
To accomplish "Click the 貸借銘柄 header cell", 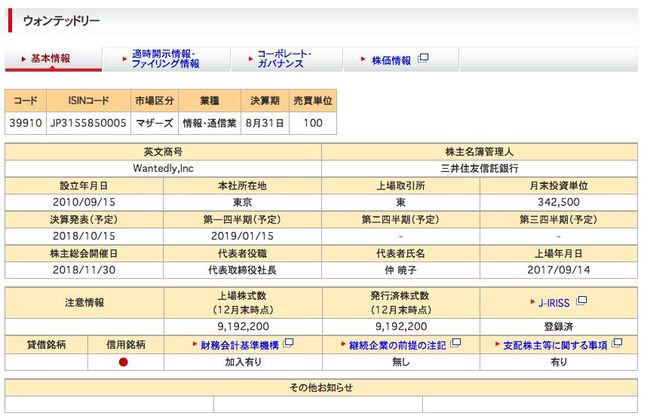I will (x=46, y=345).
